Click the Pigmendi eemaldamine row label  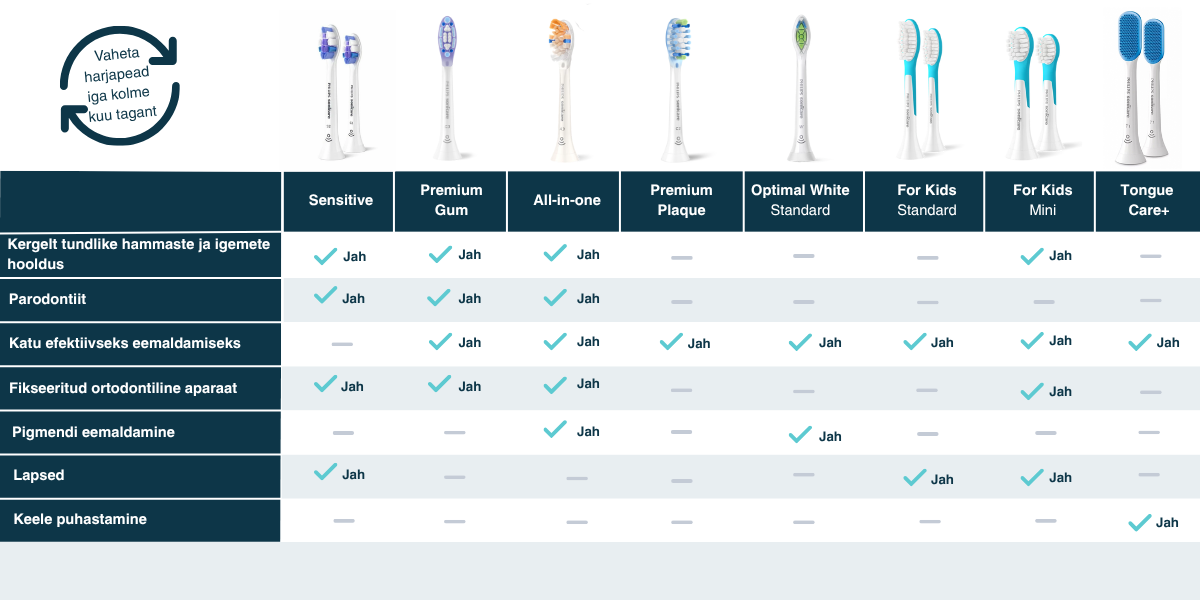pos(93,432)
